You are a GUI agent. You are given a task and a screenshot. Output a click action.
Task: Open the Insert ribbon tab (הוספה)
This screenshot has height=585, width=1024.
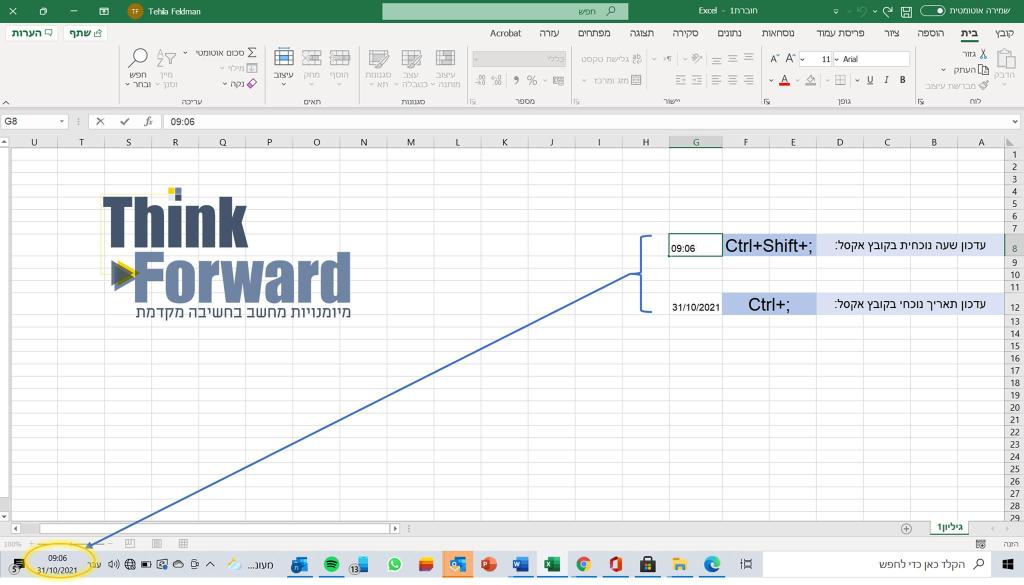click(930, 33)
